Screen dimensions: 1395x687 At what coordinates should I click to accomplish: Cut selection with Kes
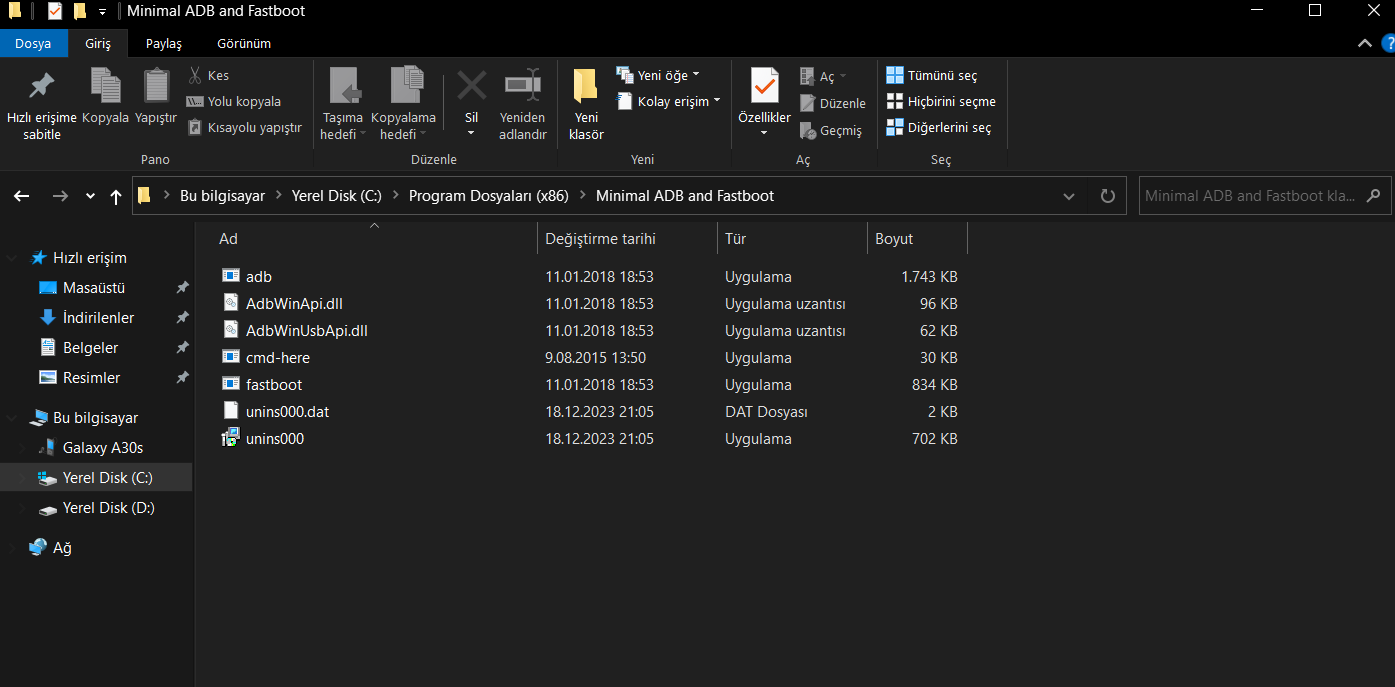(x=208, y=75)
